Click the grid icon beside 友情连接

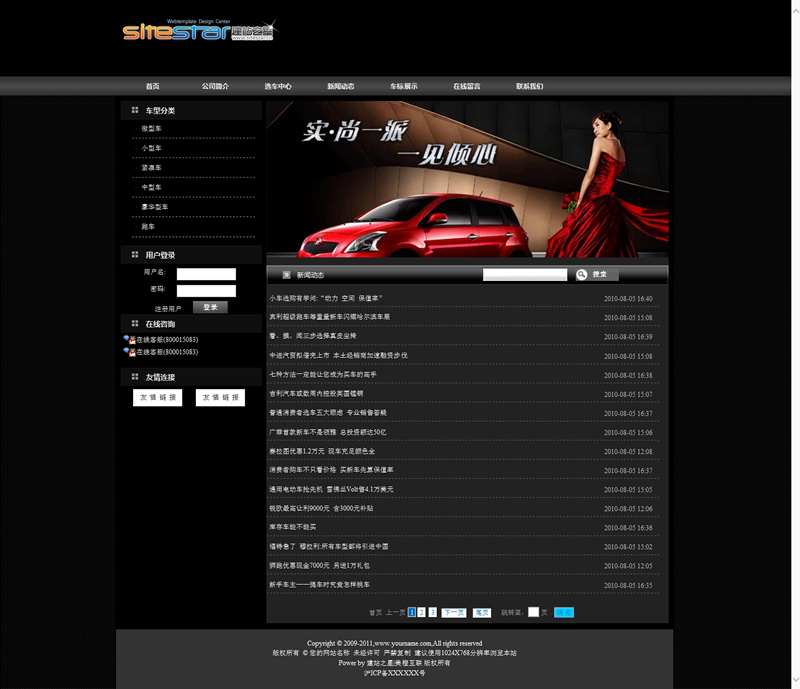click(x=135, y=377)
